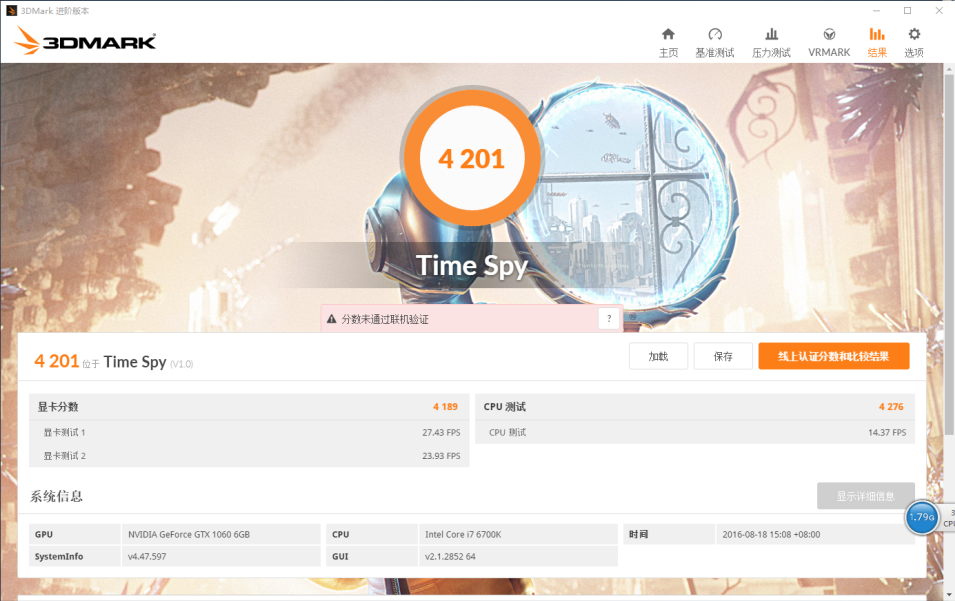
Task: Click the graphics score value 4 189
Action: tap(445, 407)
